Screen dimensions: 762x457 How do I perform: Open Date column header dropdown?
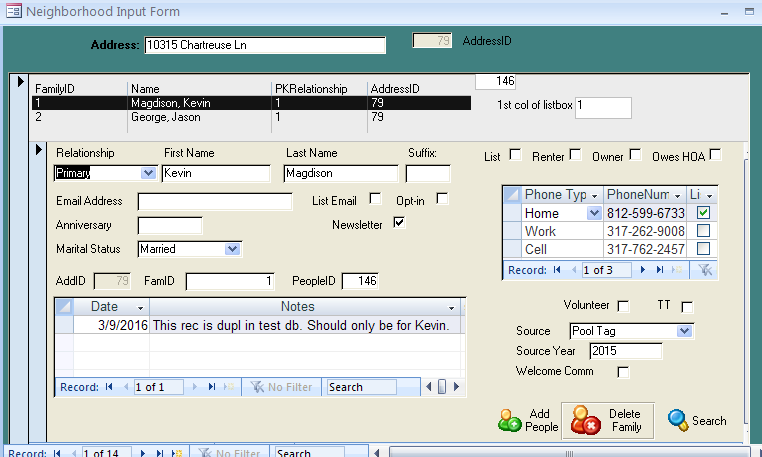click(140, 308)
